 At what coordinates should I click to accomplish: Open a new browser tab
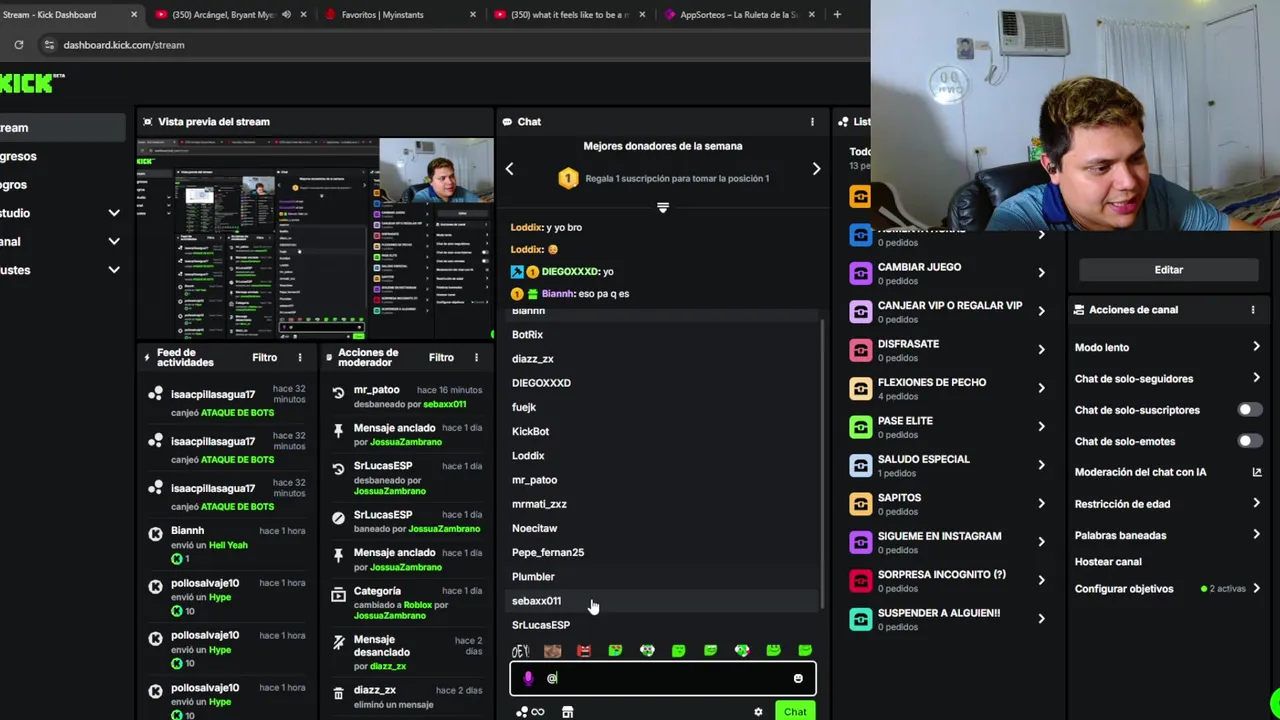tap(837, 15)
